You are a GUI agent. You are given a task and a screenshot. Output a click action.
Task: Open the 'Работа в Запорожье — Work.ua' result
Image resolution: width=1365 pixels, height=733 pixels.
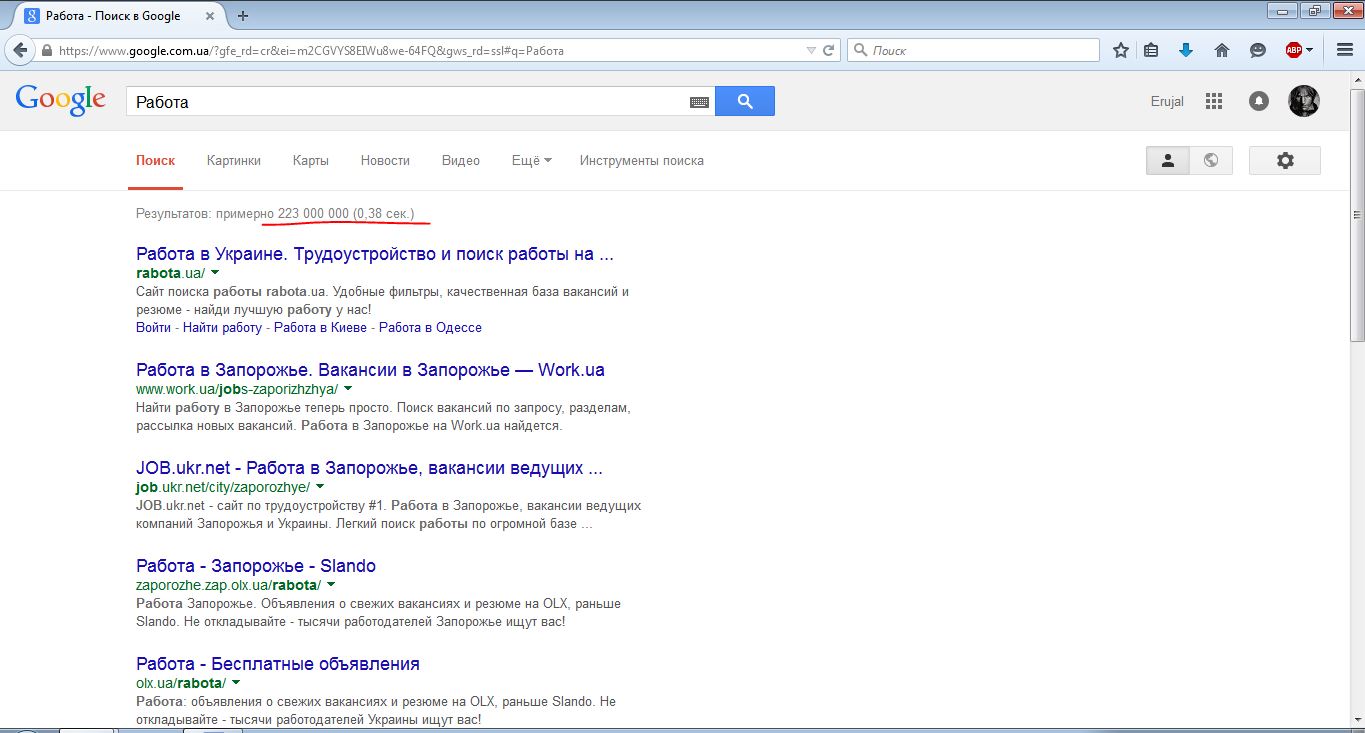[370, 370]
